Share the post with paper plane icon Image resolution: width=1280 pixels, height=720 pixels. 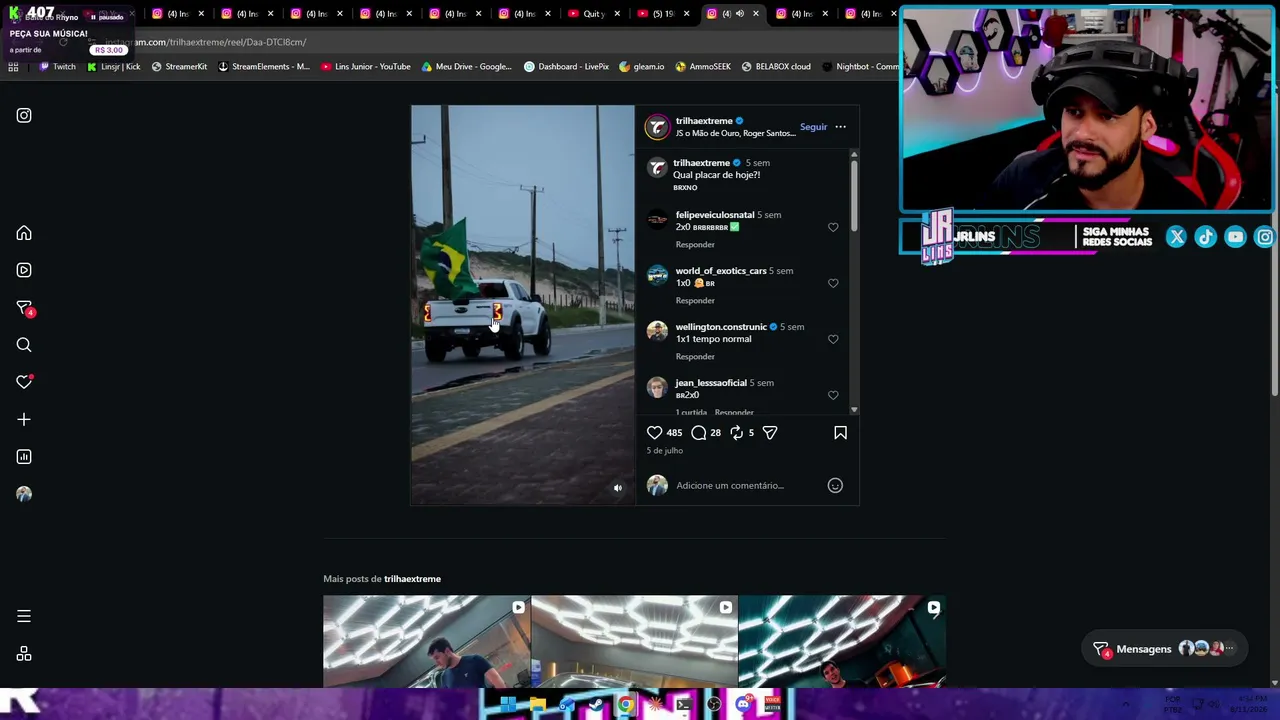click(x=770, y=432)
